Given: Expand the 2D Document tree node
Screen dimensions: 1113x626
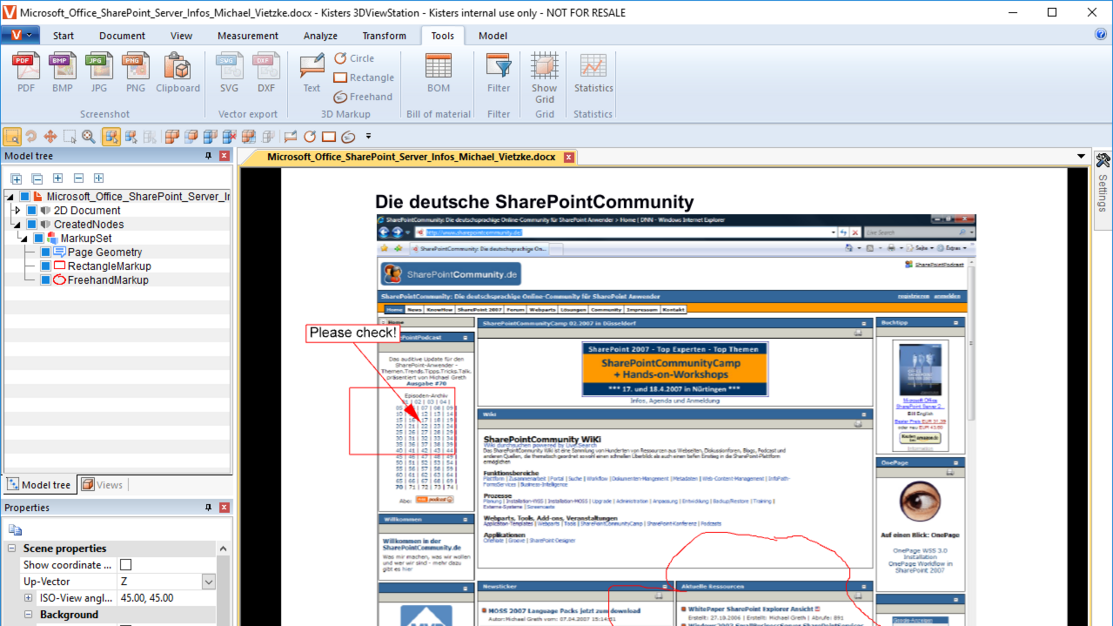Looking at the screenshot, I should click(x=17, y=210).
